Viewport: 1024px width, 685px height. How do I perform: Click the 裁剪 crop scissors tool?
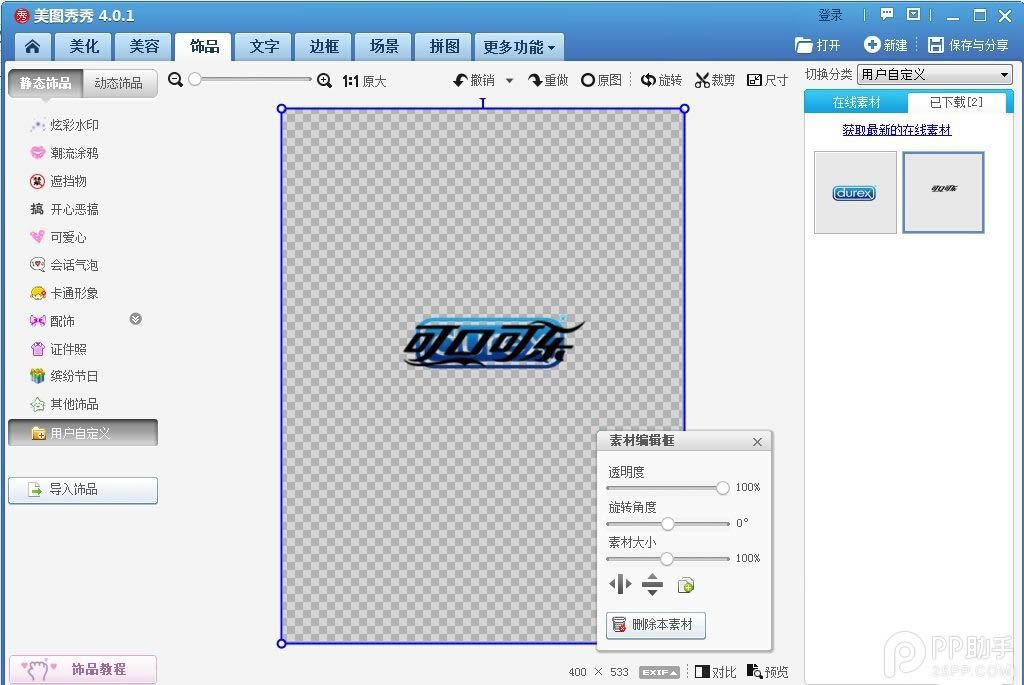point(715,80)
